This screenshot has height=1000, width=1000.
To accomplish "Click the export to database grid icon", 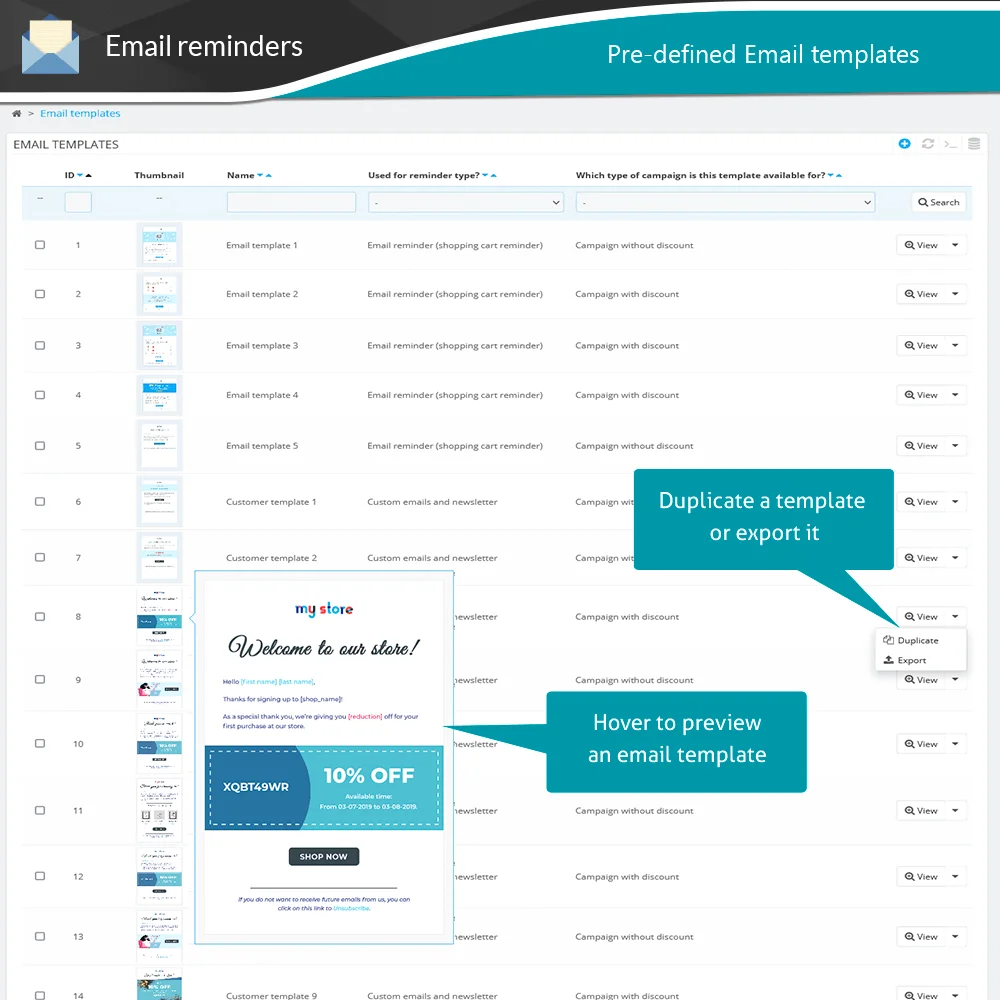I will (973, 143).
